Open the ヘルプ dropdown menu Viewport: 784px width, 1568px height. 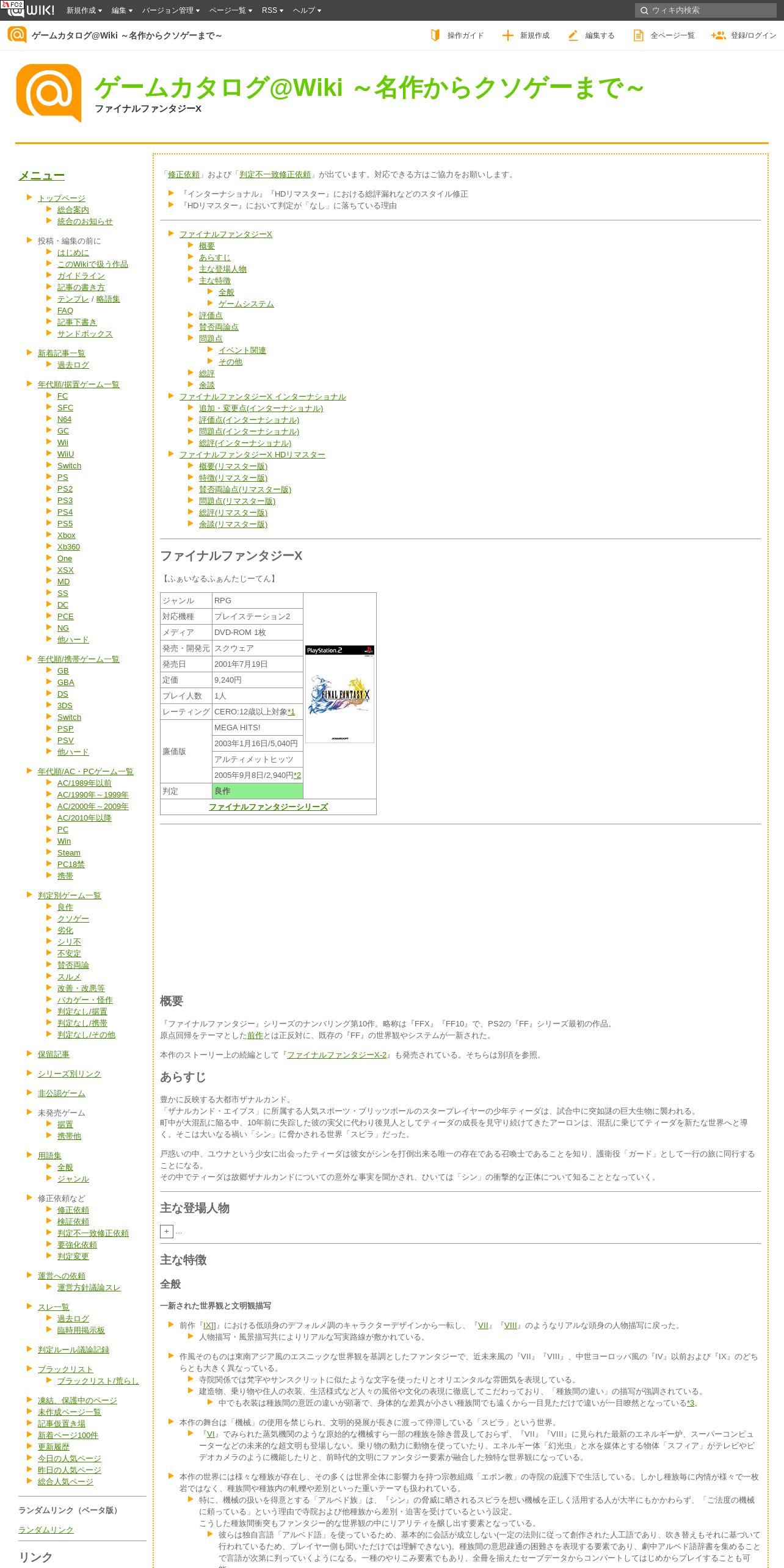click(x=307, y=10)
